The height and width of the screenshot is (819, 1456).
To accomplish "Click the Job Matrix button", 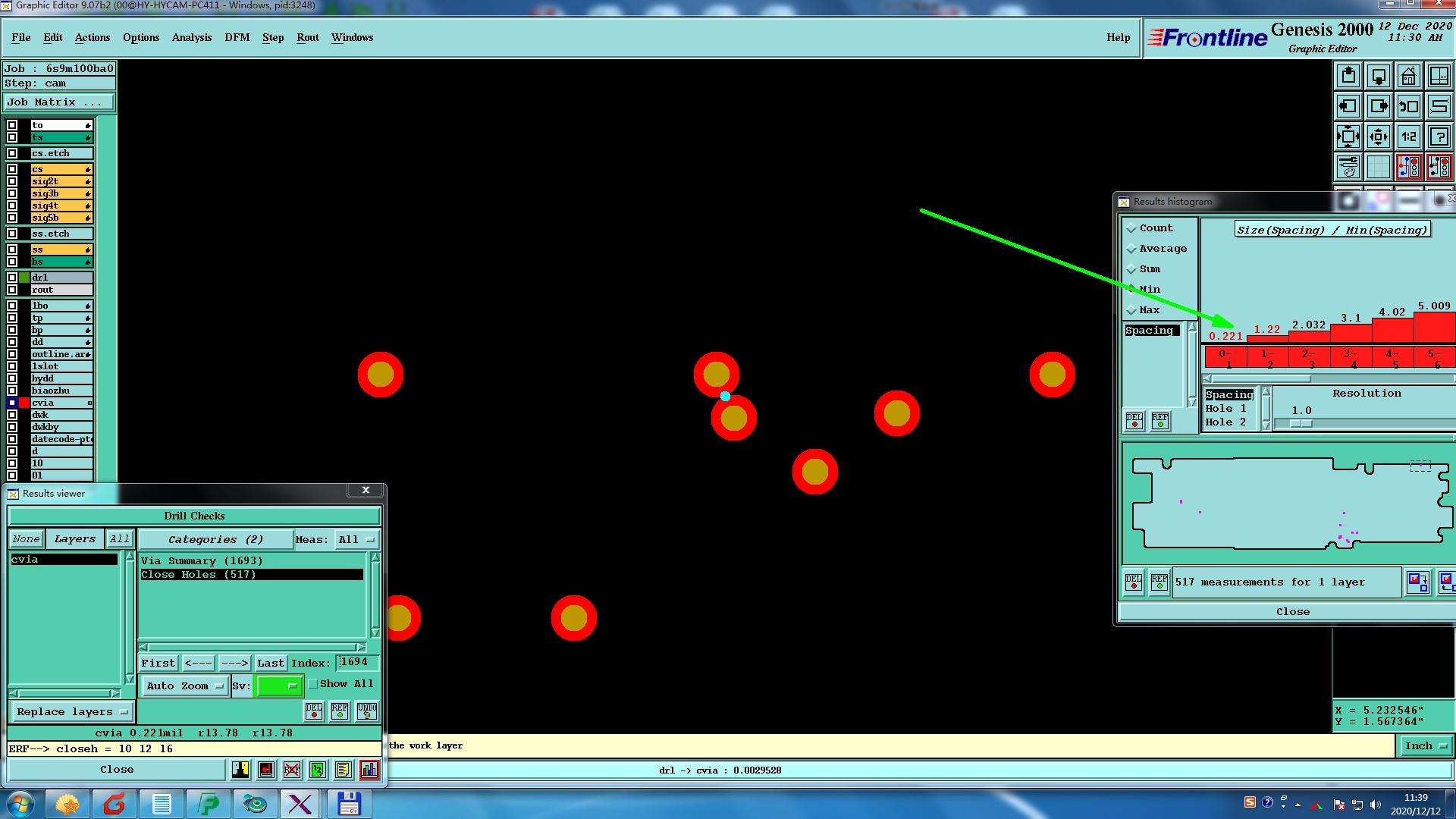I will (x=59, y=102).
